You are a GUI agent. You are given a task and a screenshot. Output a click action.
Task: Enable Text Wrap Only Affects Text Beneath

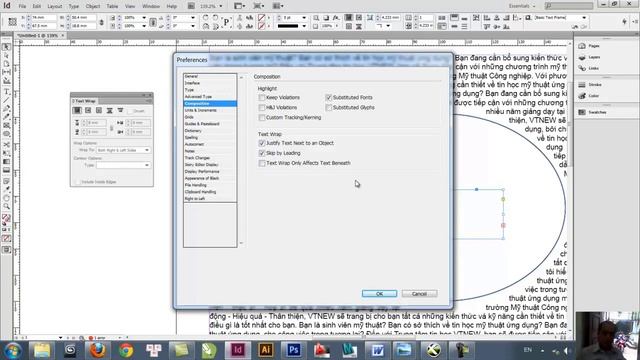coord(262,163)
